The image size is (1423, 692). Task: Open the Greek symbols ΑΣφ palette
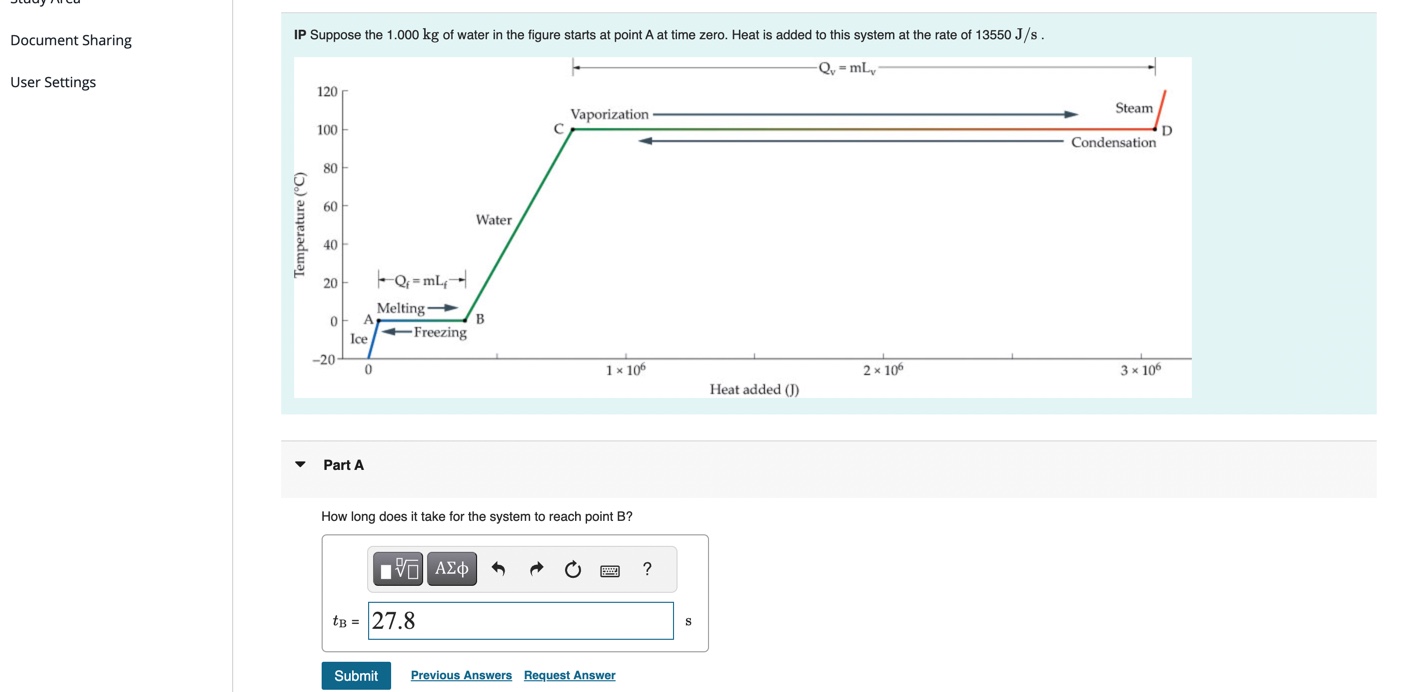[x=450, y=568]
